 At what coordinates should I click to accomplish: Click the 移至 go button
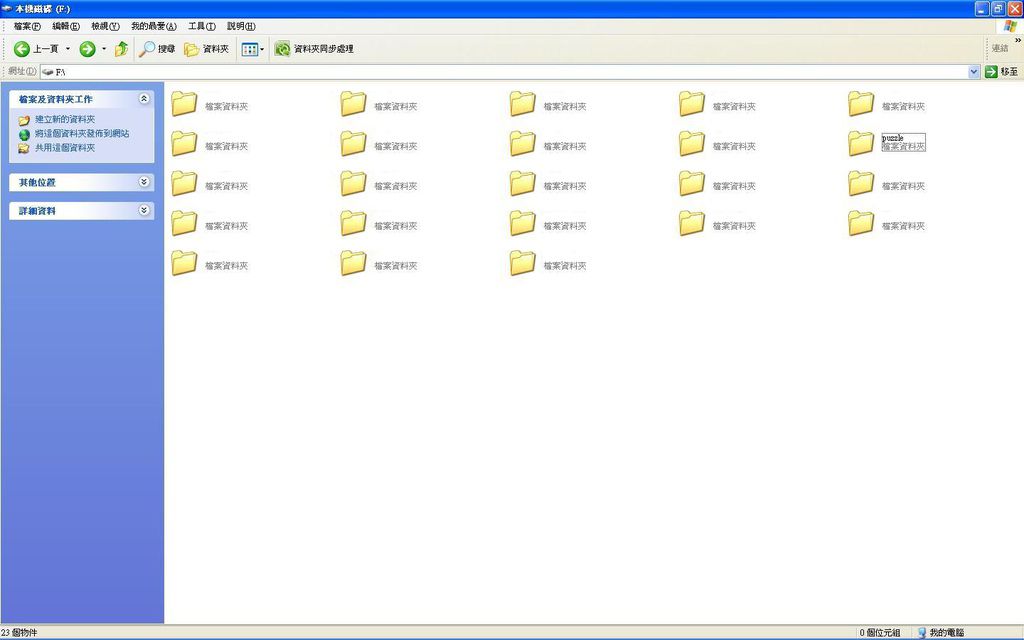point(1001,72)
